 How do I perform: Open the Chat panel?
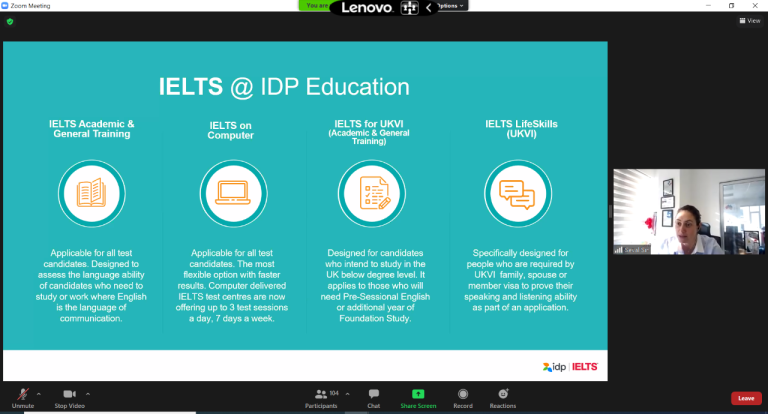374,398
